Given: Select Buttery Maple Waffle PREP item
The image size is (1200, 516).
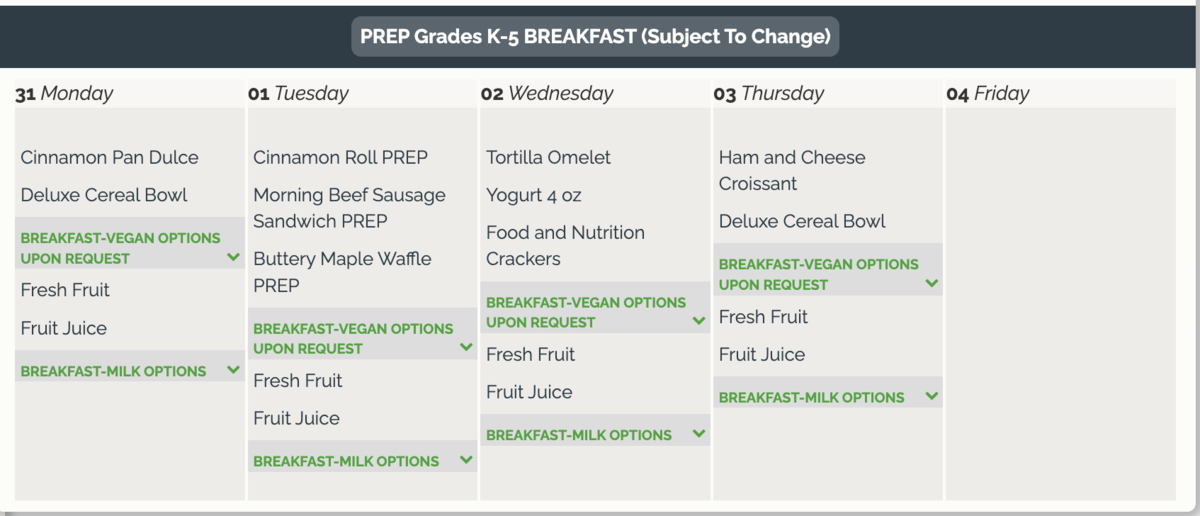Looking at the screenshot, I should (342, 272).
